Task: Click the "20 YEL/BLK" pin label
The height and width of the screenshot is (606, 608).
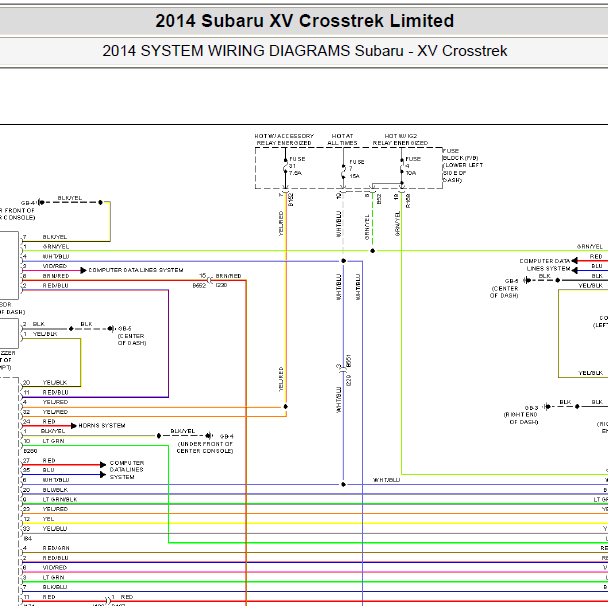Action: click(45, 382)
